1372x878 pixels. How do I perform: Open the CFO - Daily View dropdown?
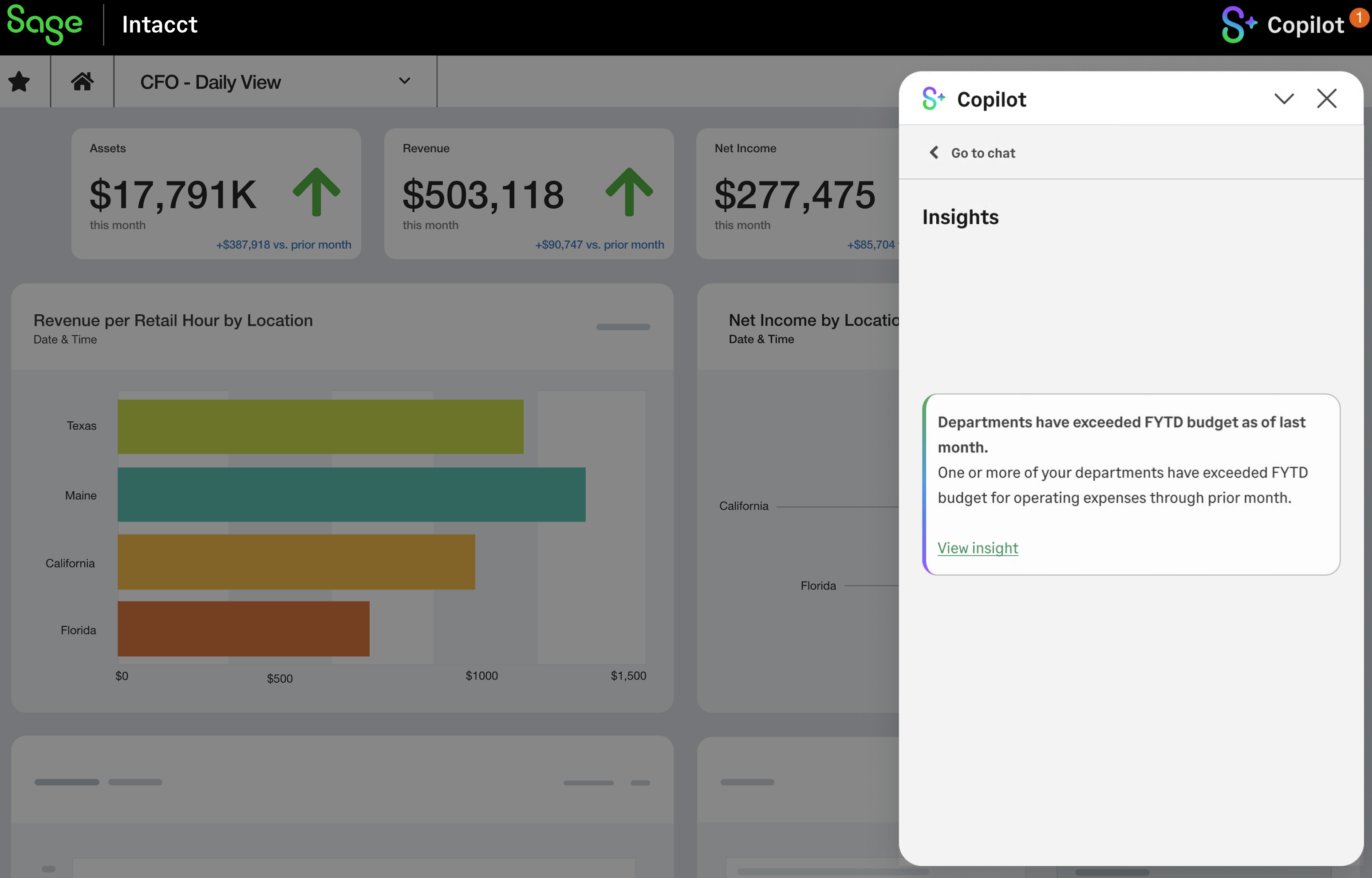275,82
